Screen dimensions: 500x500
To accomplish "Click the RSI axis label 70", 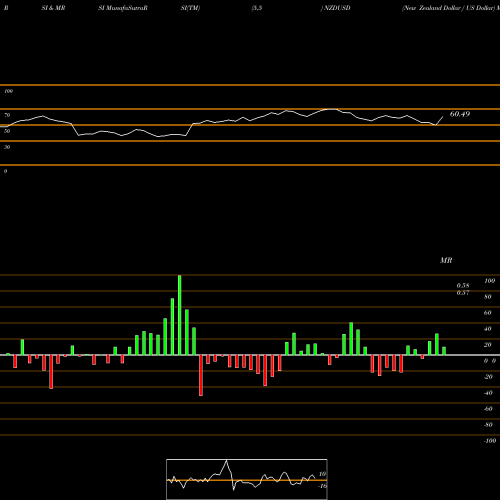I will pyautogui.click(x=7, y=115).
